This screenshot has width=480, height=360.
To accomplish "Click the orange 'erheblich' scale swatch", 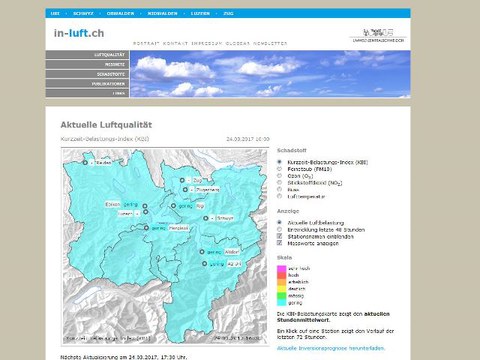I will [x=282, y=282].
